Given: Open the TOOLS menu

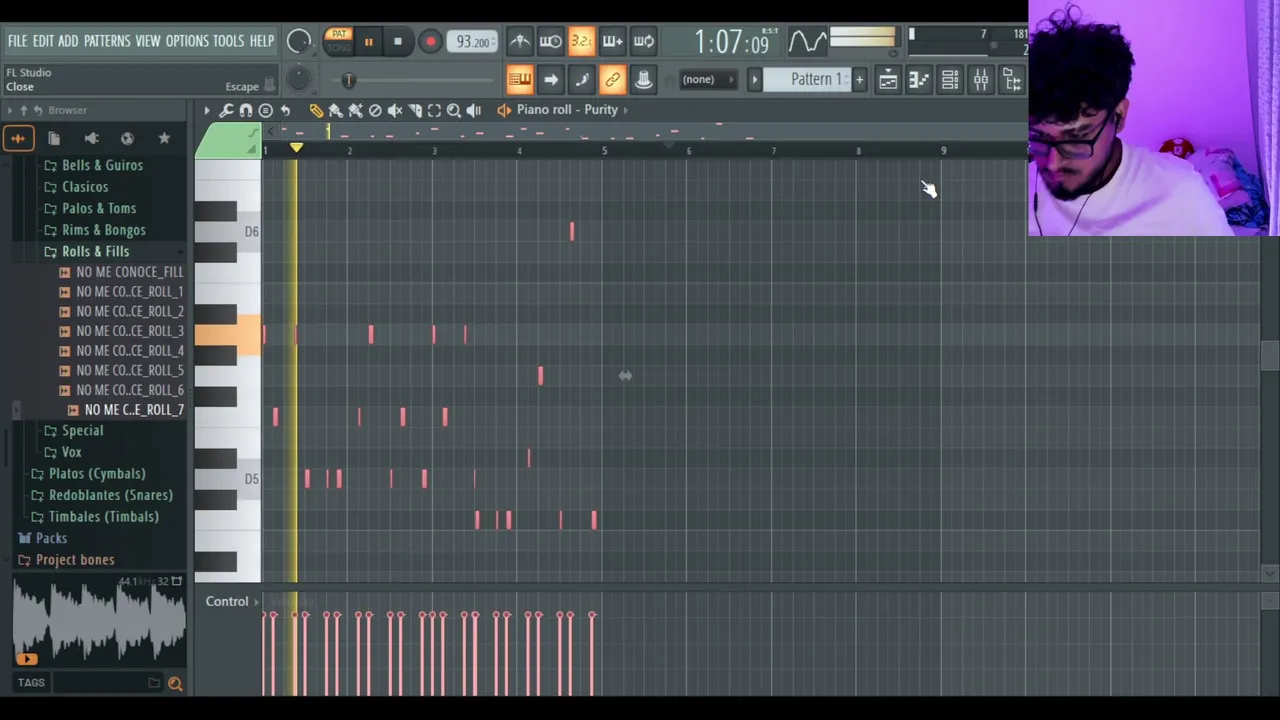Looking at the screenshot, I should (x=228, y=41).
